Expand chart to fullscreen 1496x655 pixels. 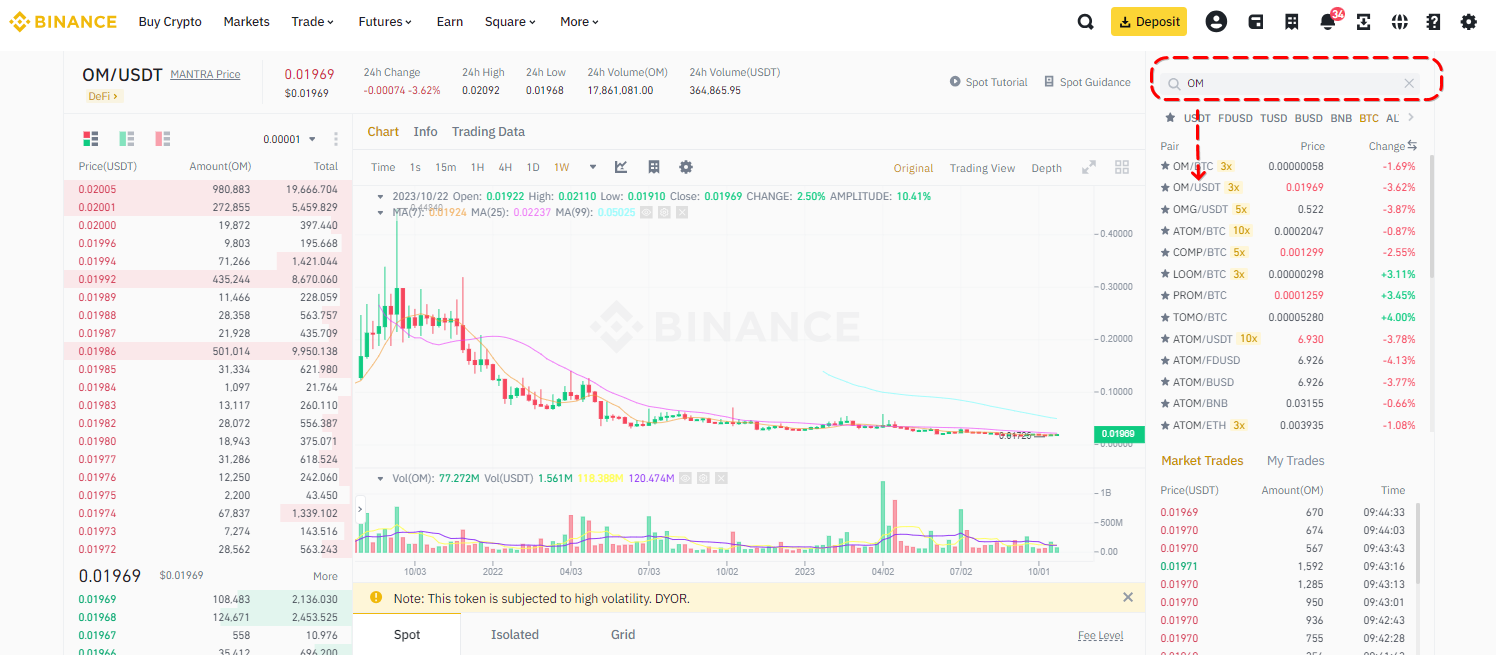1090,167
